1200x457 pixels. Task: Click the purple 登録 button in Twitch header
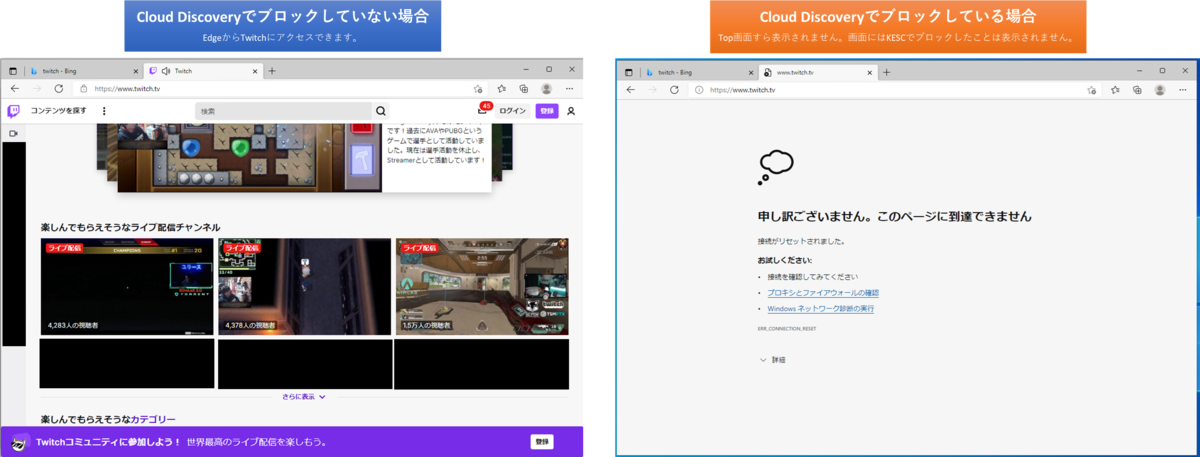pyautogui.click(x=547, y=111)
